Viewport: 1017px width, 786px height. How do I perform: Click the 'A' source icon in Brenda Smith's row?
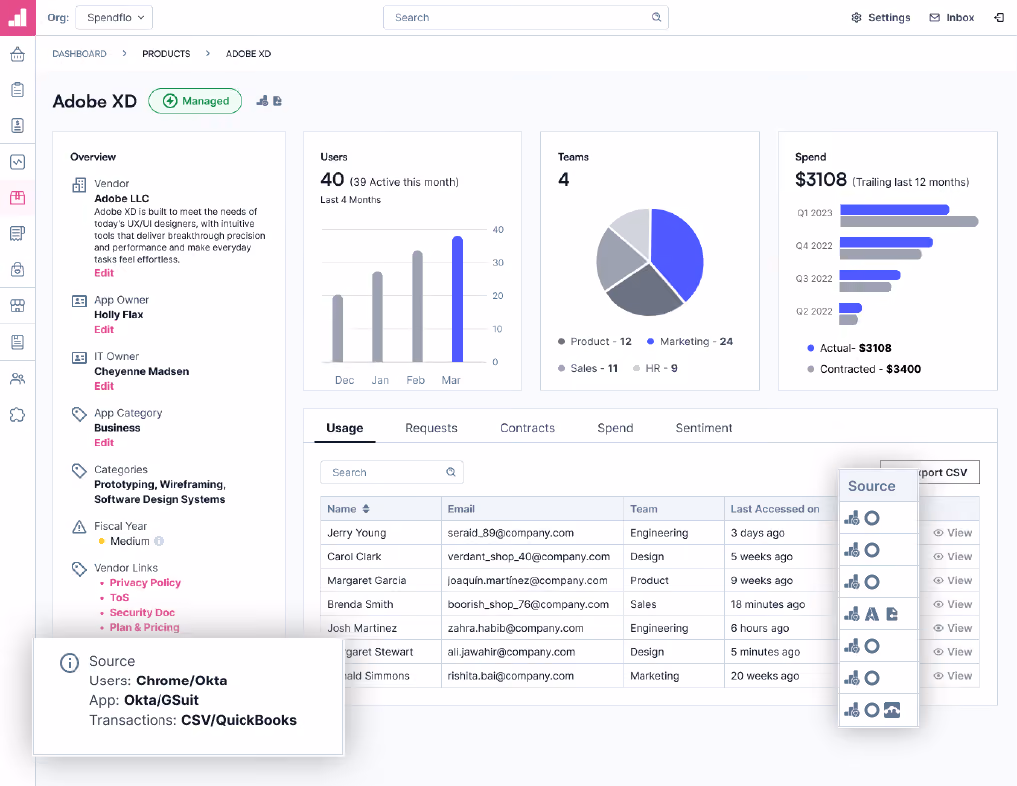(x=872, y=613)
